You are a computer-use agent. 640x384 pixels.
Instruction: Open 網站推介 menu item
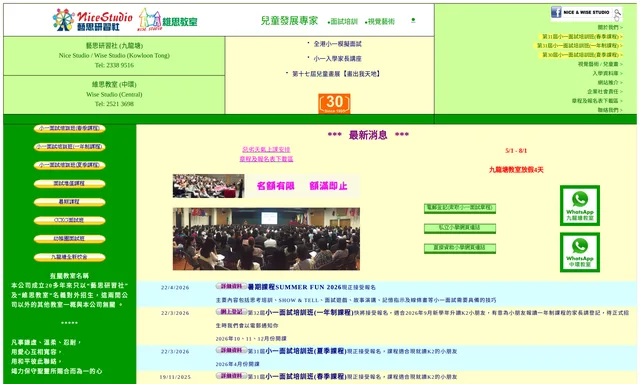(610, 82)
